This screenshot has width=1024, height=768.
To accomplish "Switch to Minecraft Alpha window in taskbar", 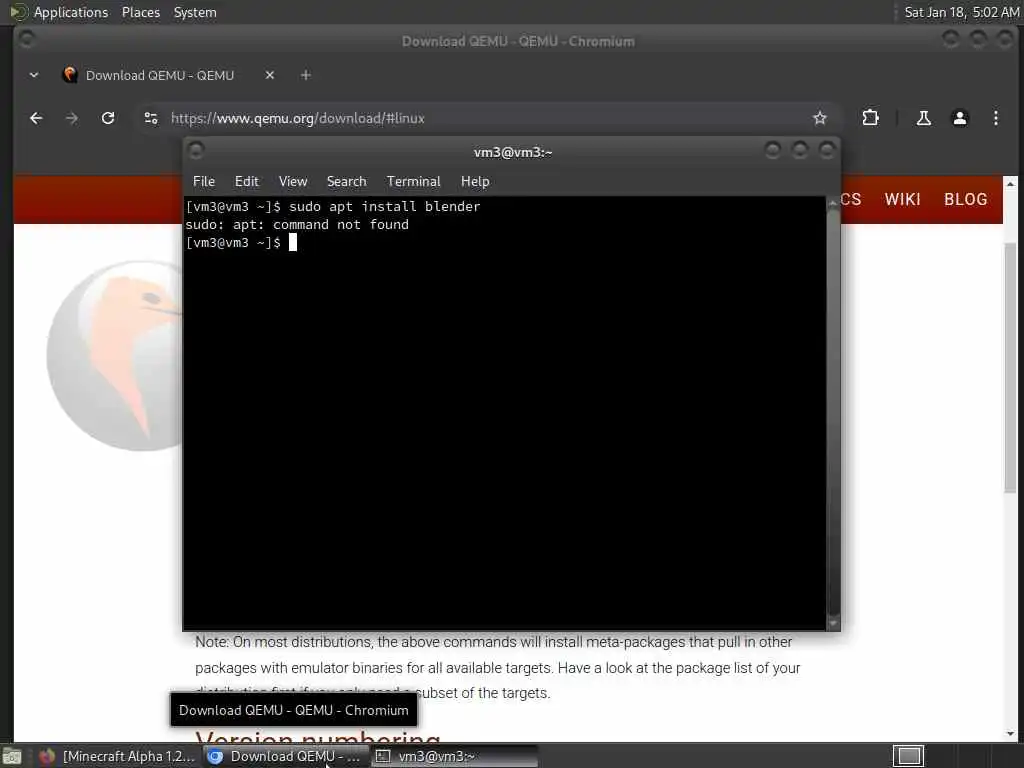I will pyautogui.click(x=118, y=756).
